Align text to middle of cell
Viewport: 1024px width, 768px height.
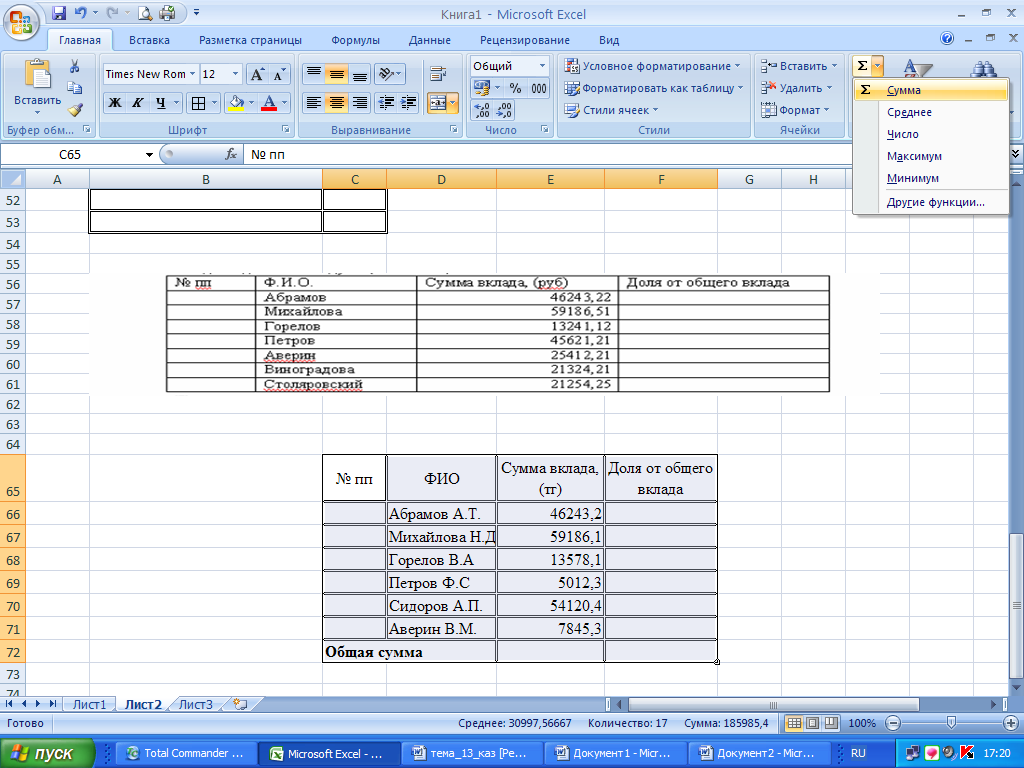click(x=336, y=74)
